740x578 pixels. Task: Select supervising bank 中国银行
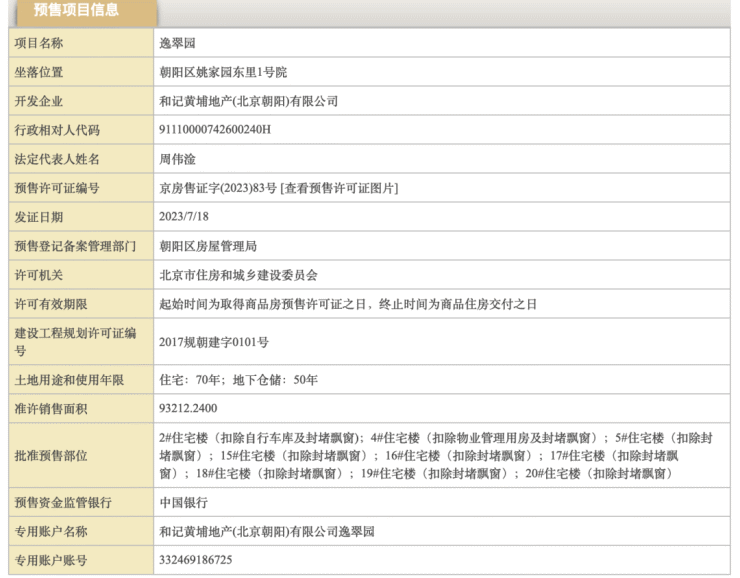(x=183, y=502)
